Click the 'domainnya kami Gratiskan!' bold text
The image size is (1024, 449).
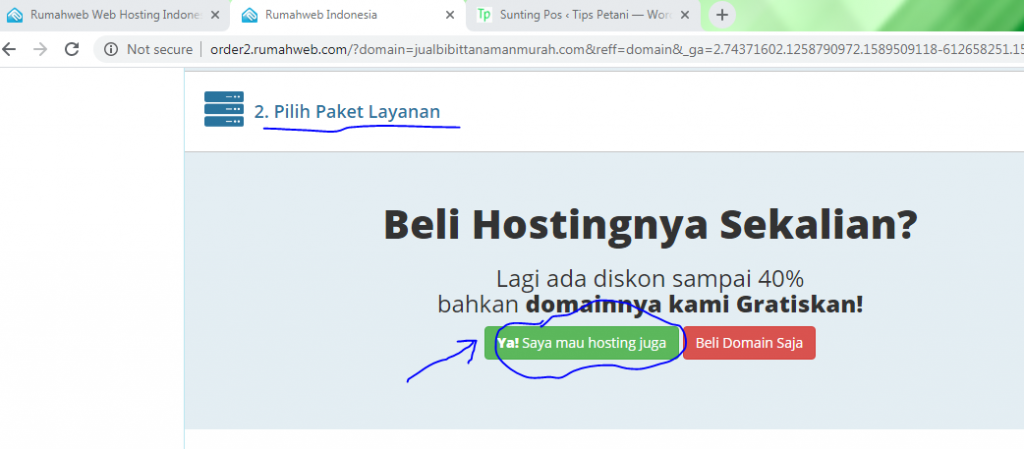695,304
